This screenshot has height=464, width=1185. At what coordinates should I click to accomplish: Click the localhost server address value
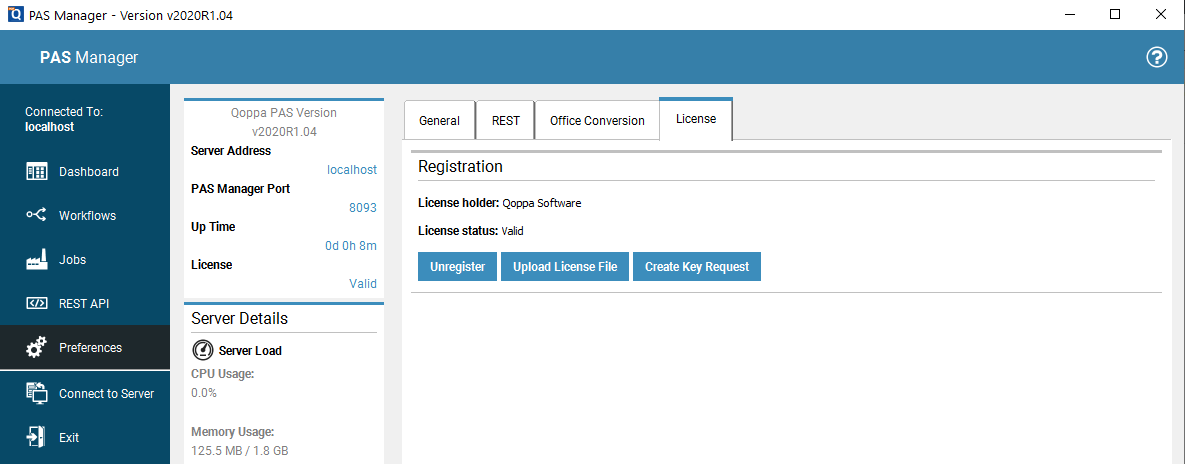[x=351, y=170]
